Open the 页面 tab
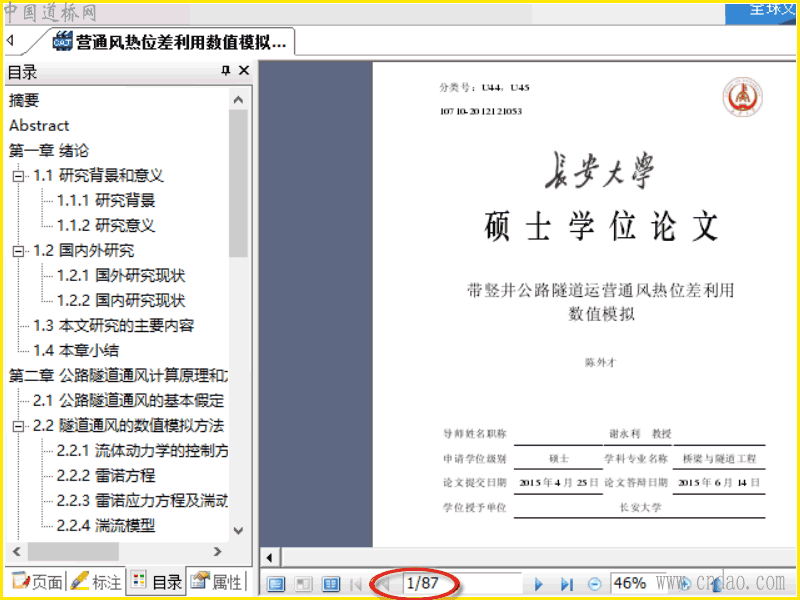The width and height of the screenshot is (800, 600). pyautogui.click(x=37, y=581)
